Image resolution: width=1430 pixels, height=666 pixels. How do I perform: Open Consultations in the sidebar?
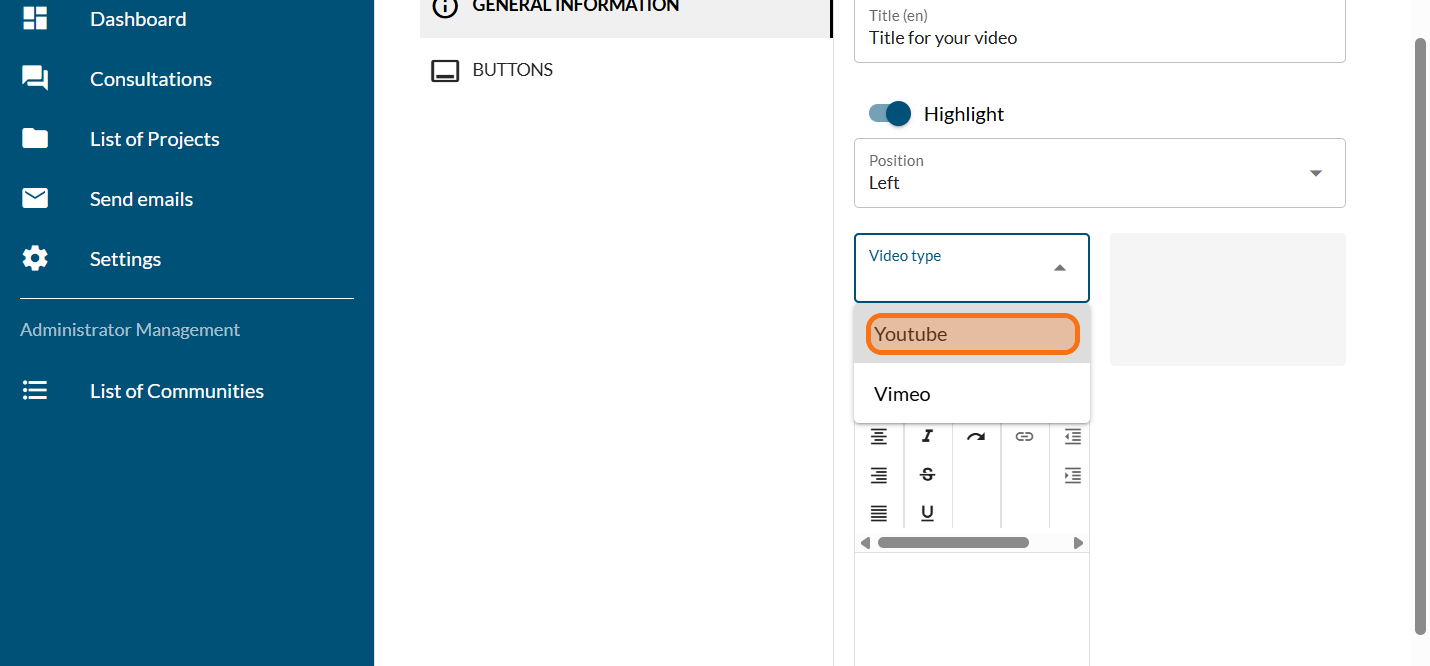point(150,79)
